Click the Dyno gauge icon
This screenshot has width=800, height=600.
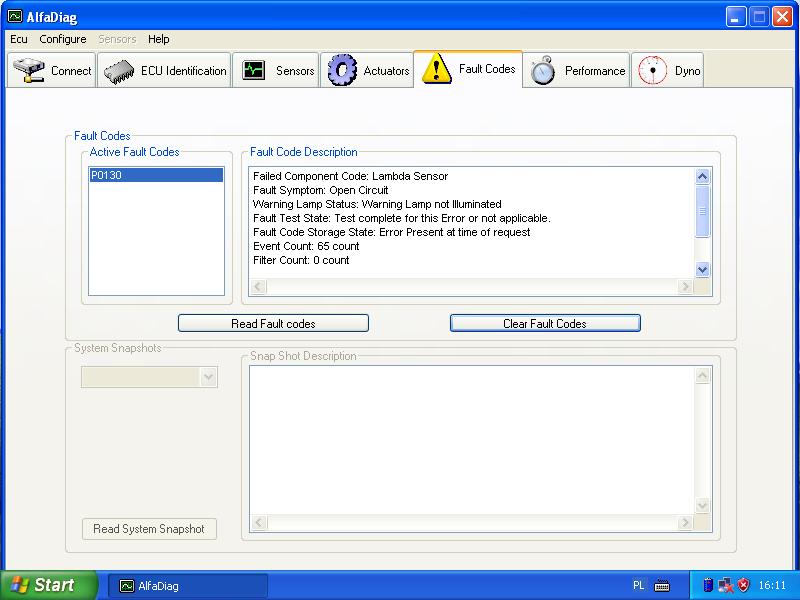tap(653, 71)
